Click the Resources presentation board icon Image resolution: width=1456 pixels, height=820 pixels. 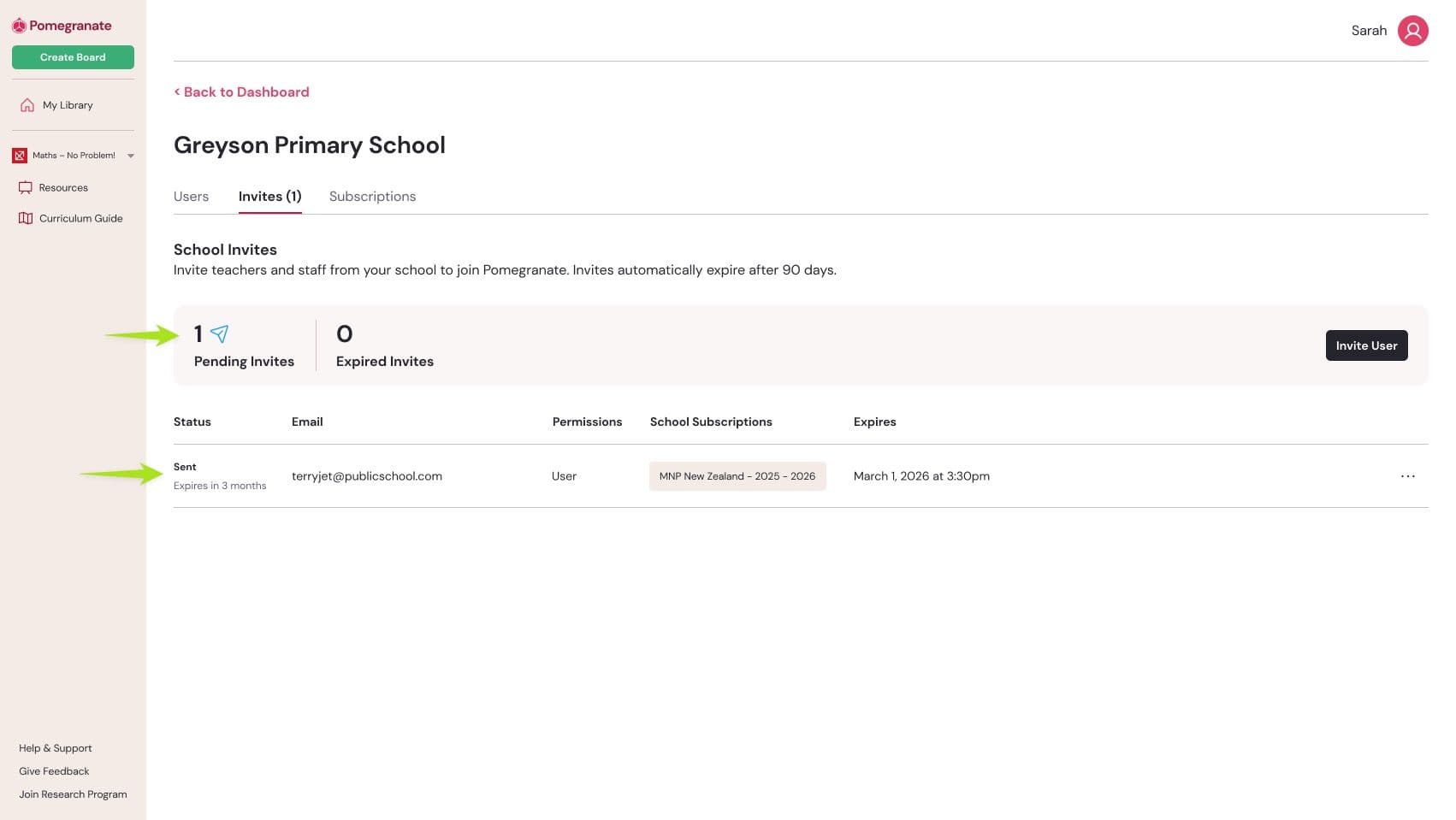tap(26, 188)
